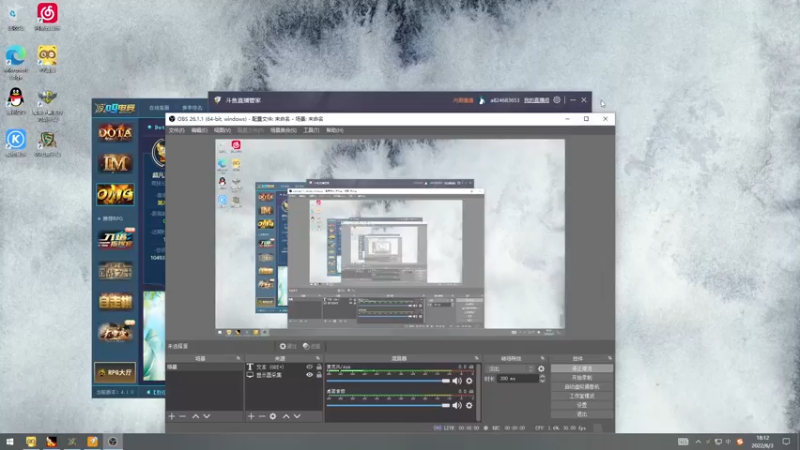Image resolution: width=800 pixels, height=450 pixels.
Task: Open RPG大厅 button in 09 platform
Action: [x=115, y=372]
